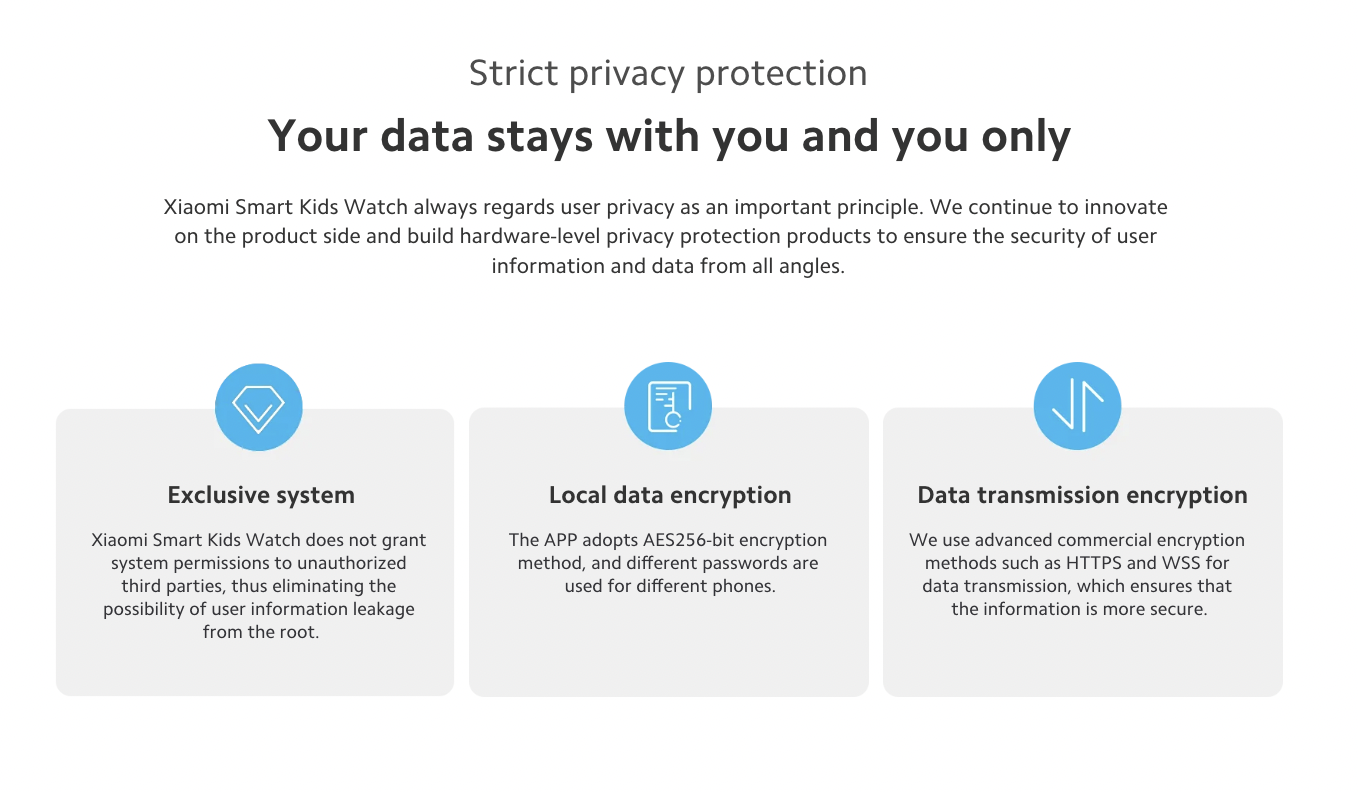The height and width of the screenshot is (792, 1358).
Task: Click the up-down arrows transmission icon
Action: (1077, 407)
